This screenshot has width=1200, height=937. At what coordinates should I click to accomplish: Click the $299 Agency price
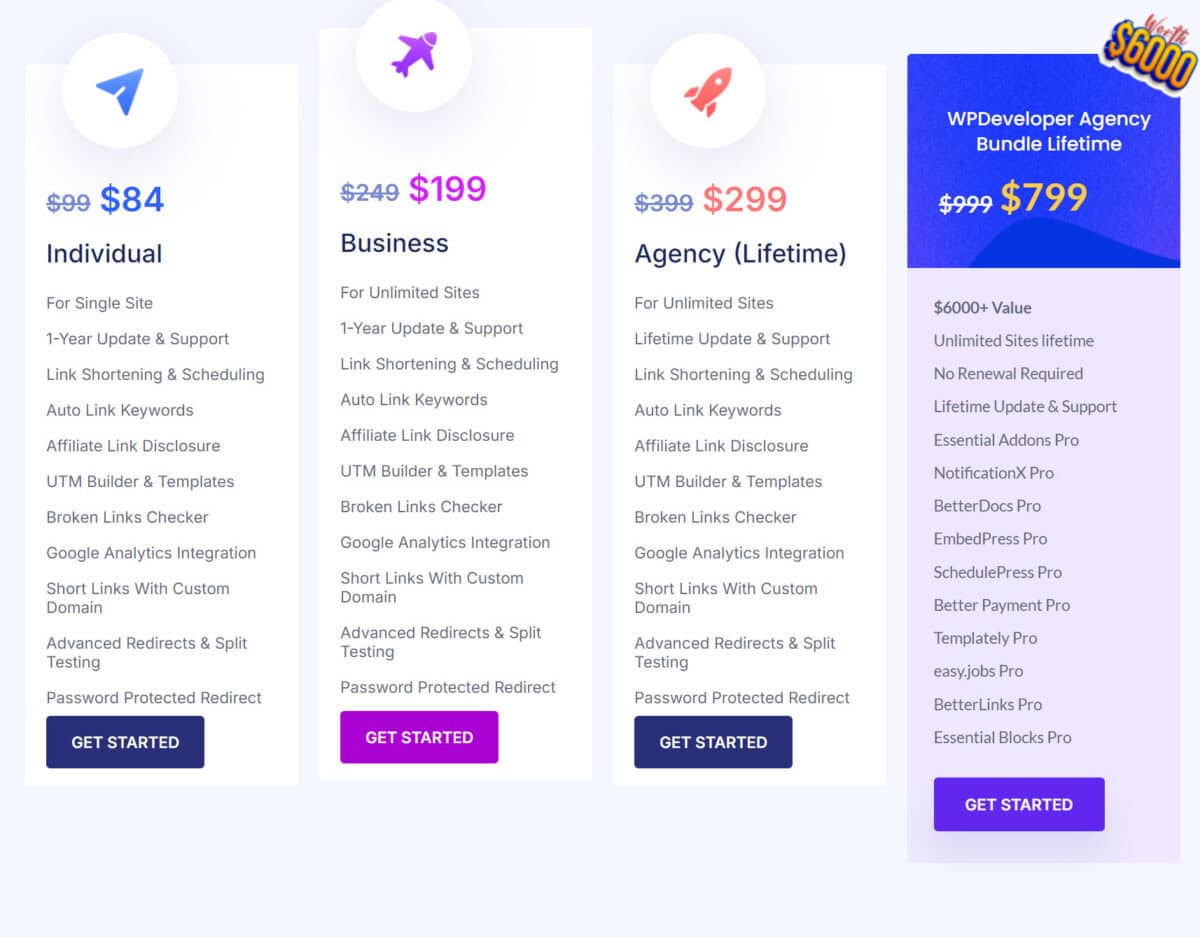pos(744,200)
